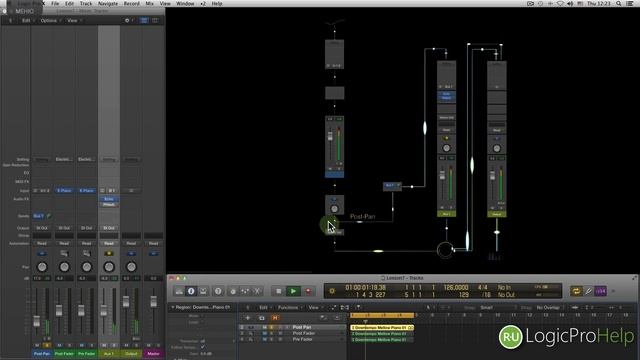Toggle stereo mode icon on Post Pan strip
The image size is (640, 360).
pos(42,253)
